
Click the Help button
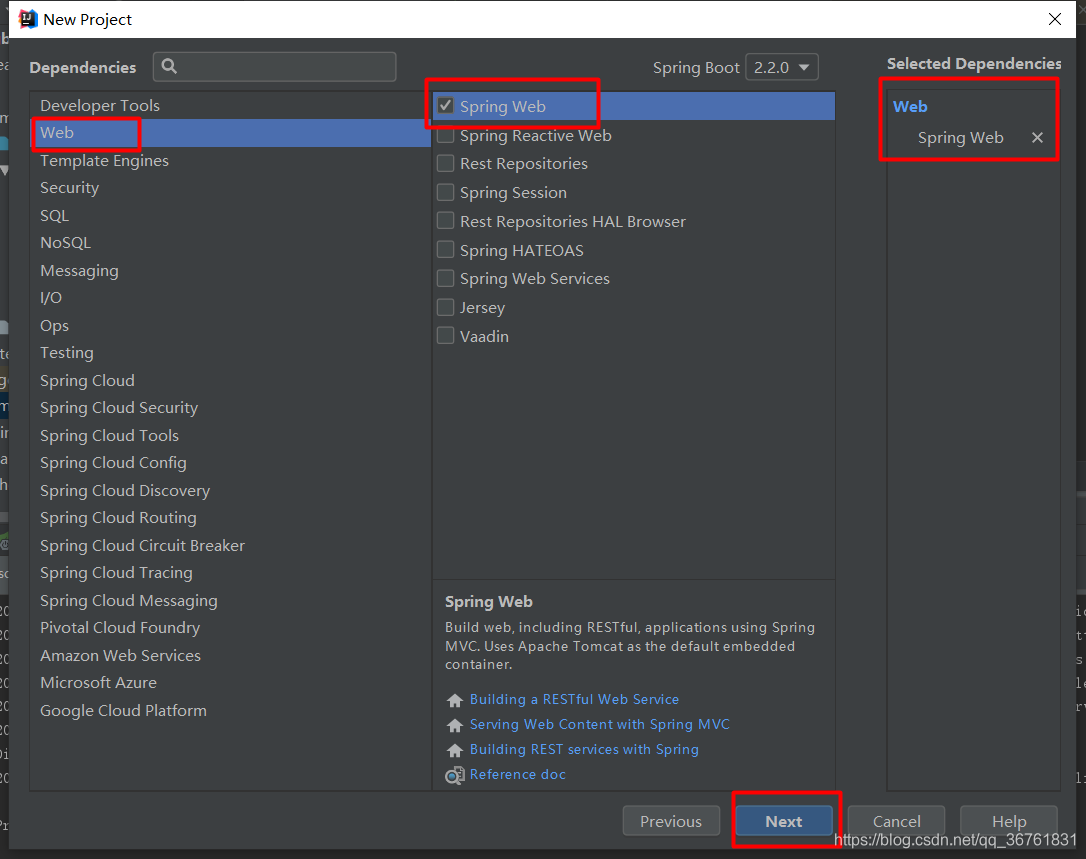1008,821
